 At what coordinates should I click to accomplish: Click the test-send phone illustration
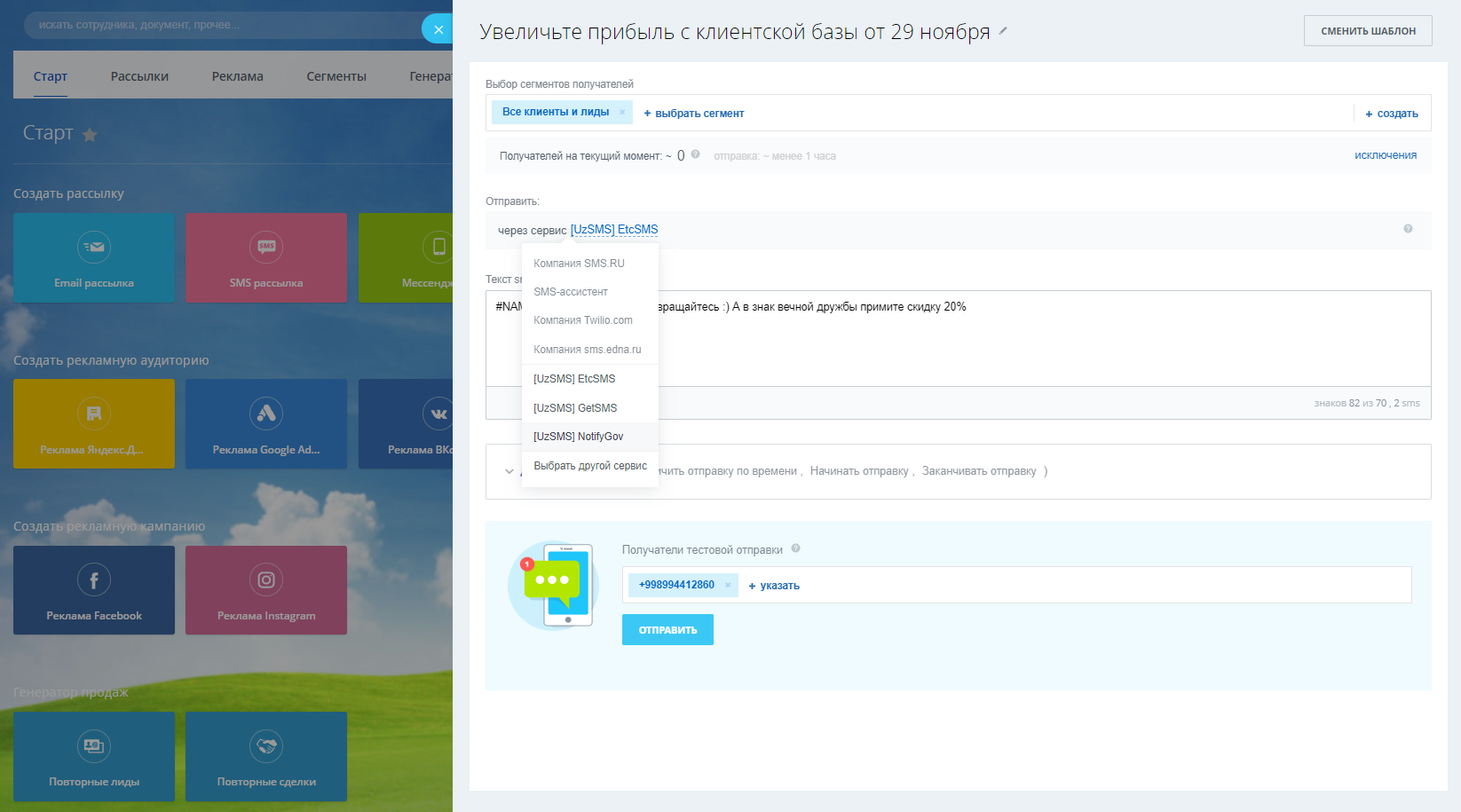(x=552, y=586)
